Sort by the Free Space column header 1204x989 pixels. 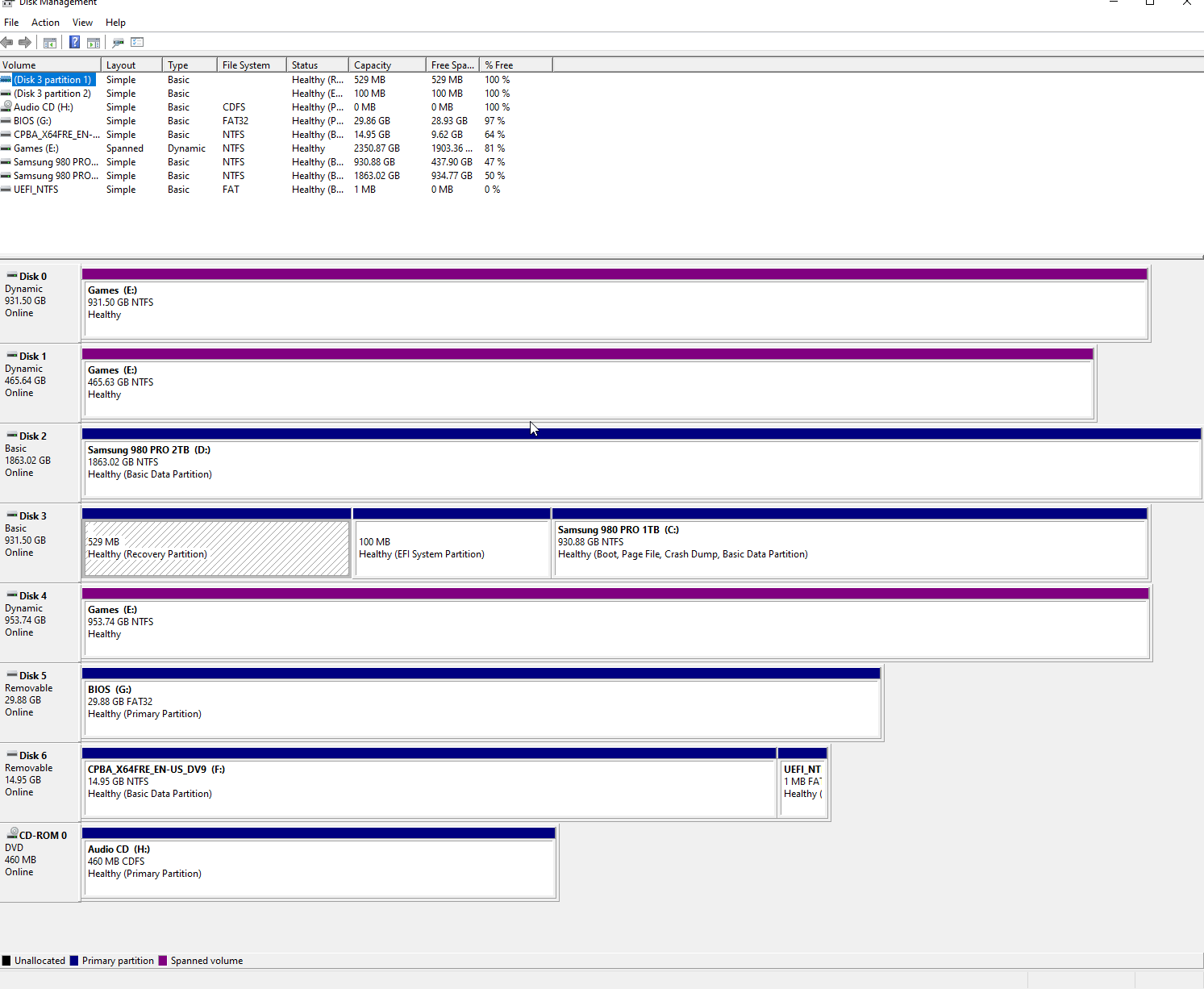[452, 65]
